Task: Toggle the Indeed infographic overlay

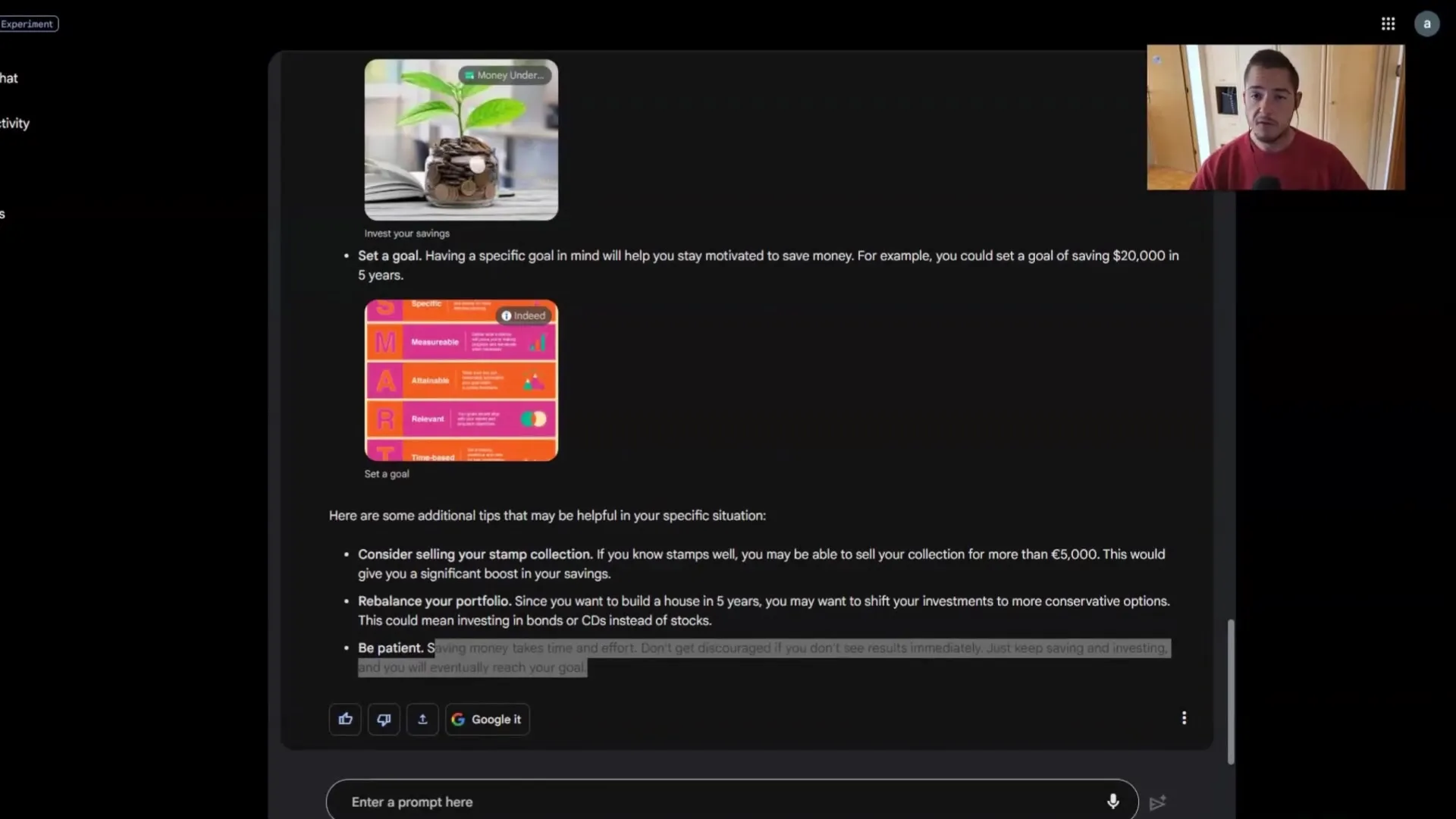Action: pyautogui.click(x=523, y=315)
